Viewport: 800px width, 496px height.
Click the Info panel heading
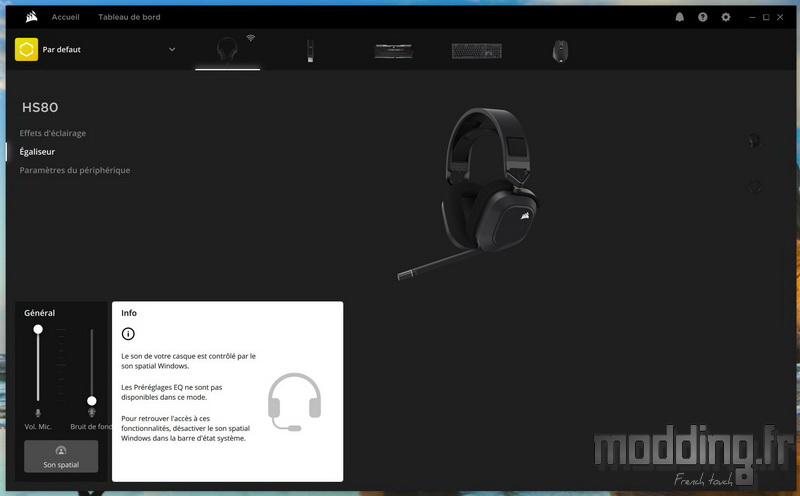click(129, 313)
